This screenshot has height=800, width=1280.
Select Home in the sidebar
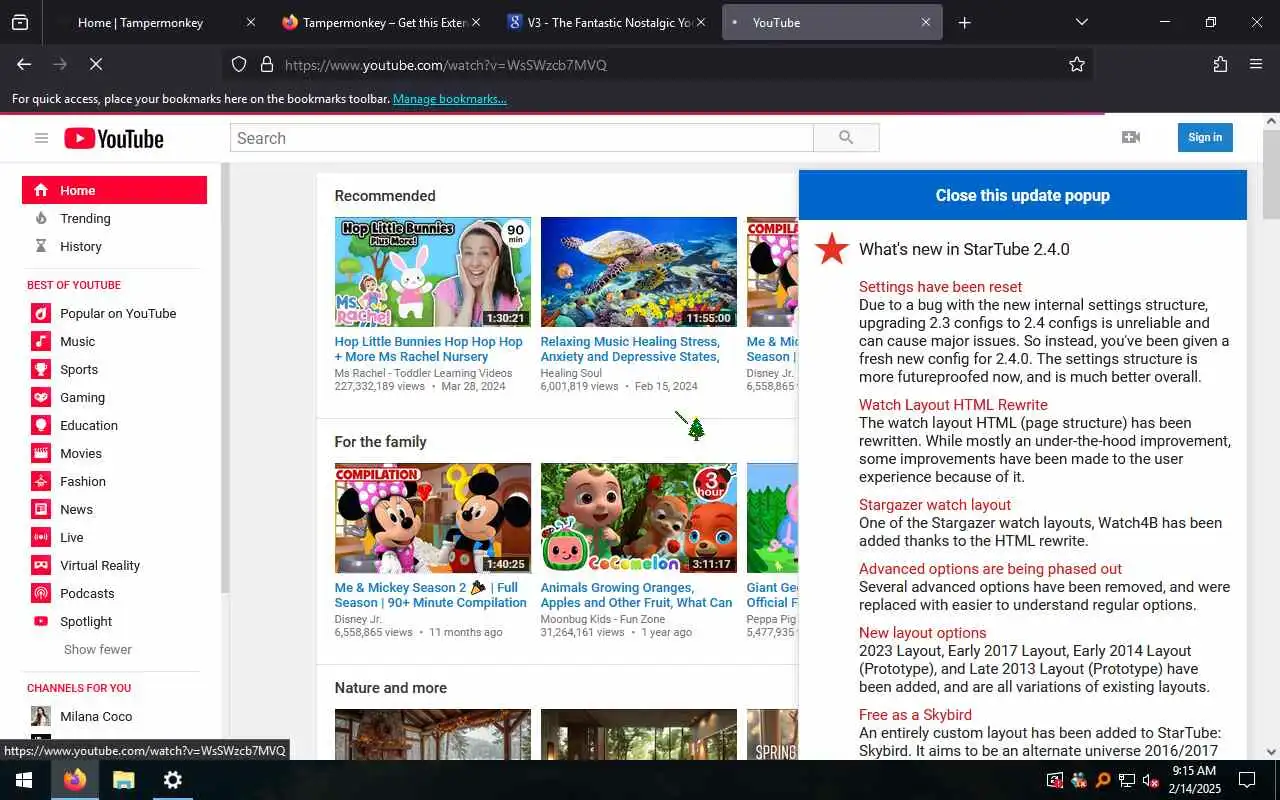(x=114, y=190)
